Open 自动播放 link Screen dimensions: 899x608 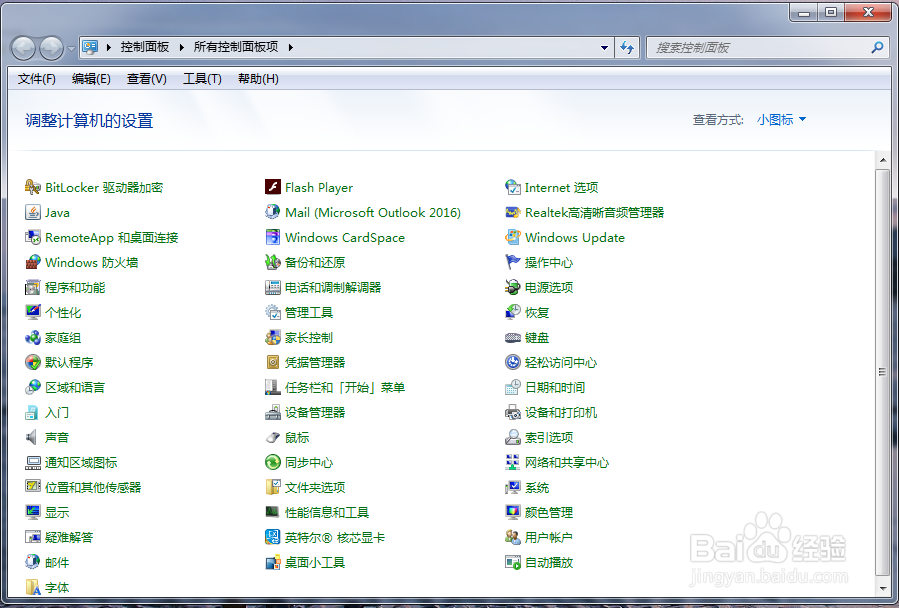tap(549, 562)
